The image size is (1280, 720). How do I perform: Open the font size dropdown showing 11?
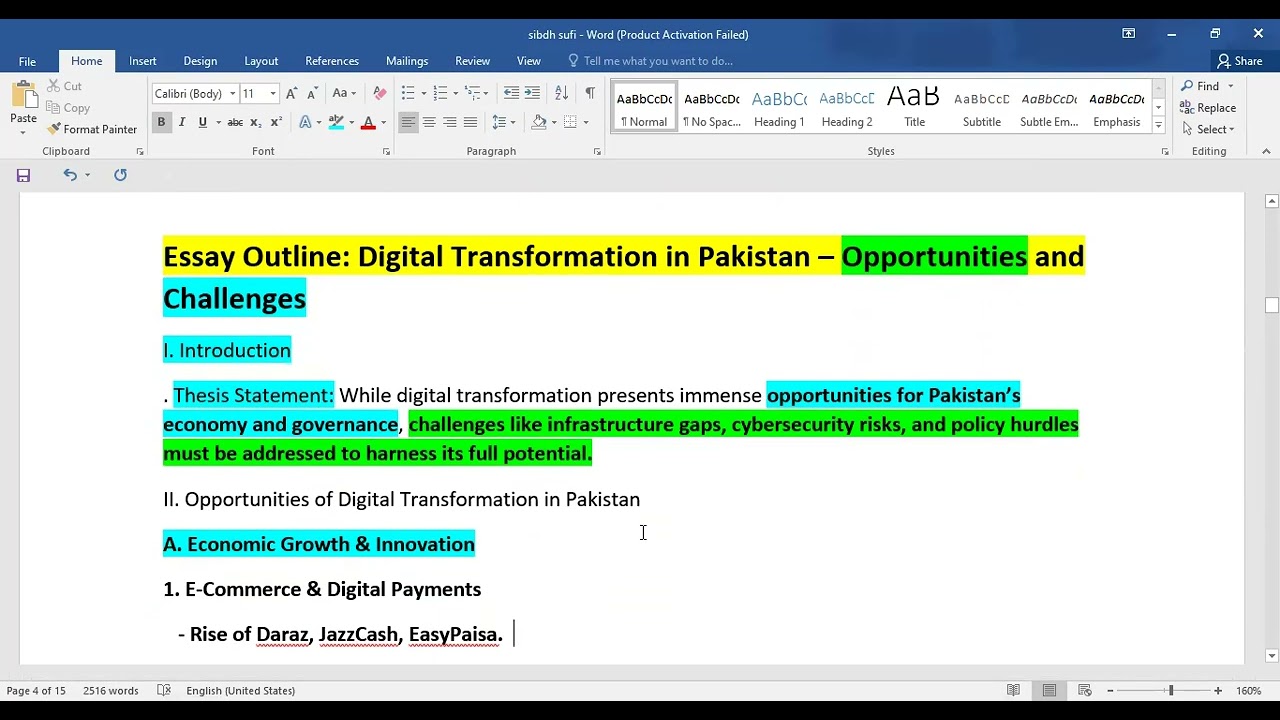click(273, 94)
